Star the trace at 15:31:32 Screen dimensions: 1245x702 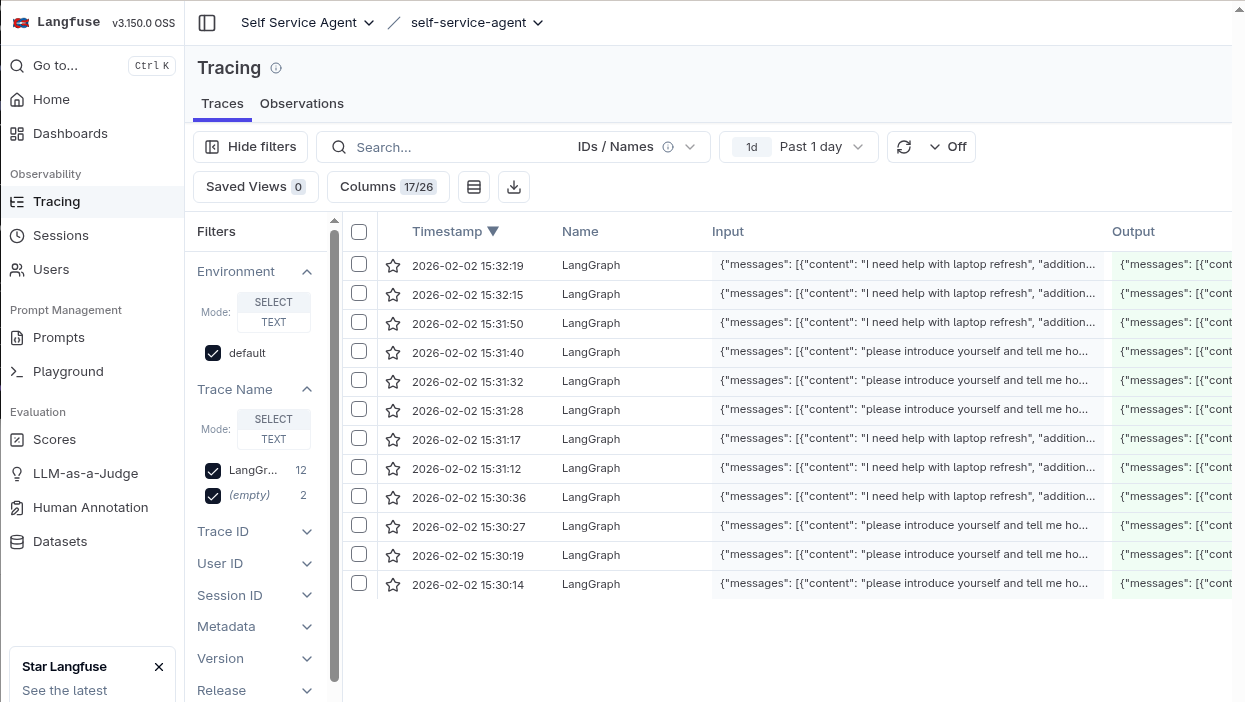tap(393, 382)
